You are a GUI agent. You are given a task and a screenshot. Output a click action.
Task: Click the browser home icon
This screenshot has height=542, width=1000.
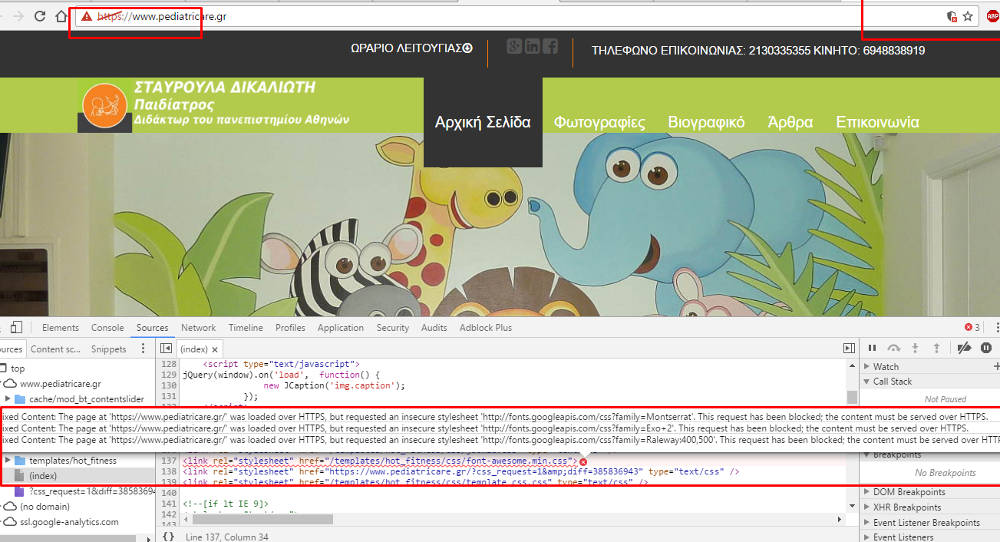(x=61, y=16)
